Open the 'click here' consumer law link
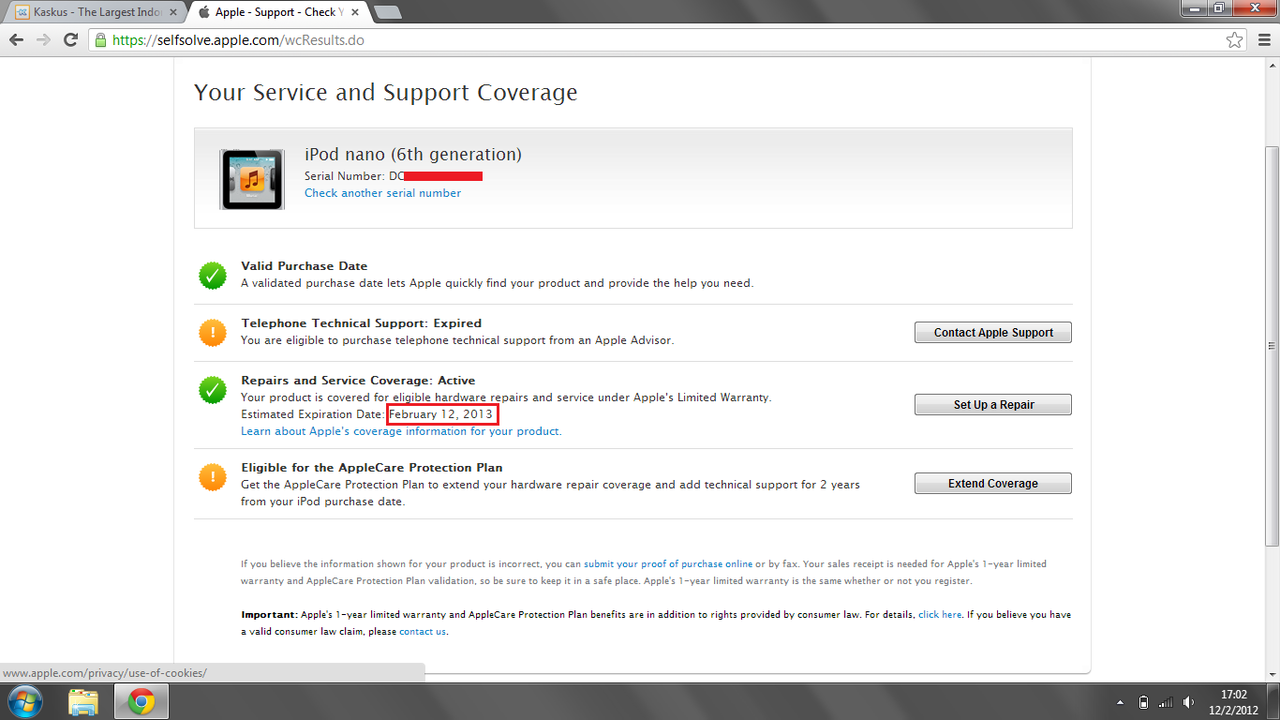 pos(940,615)
